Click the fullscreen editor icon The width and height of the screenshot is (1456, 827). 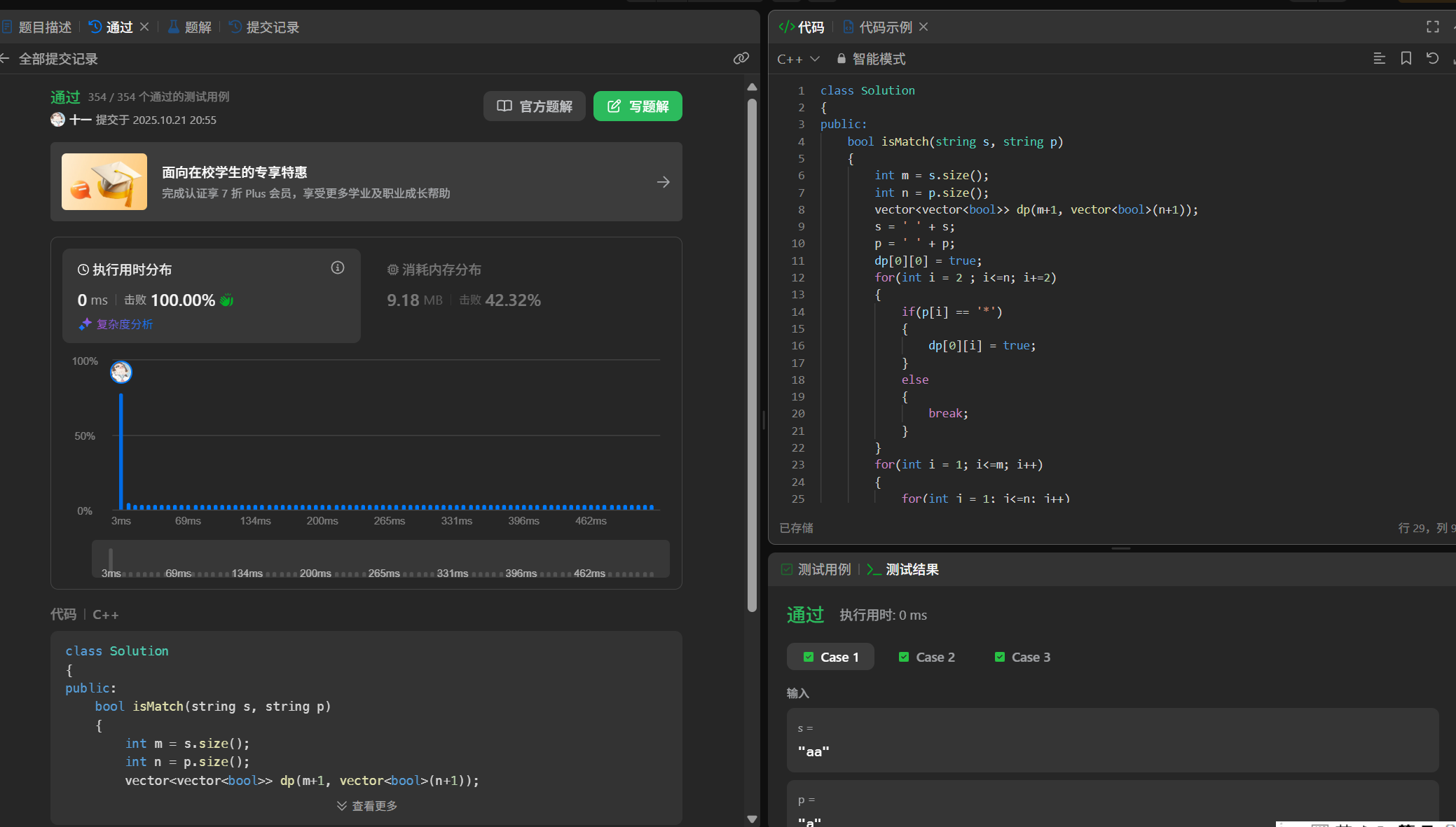1432,27
